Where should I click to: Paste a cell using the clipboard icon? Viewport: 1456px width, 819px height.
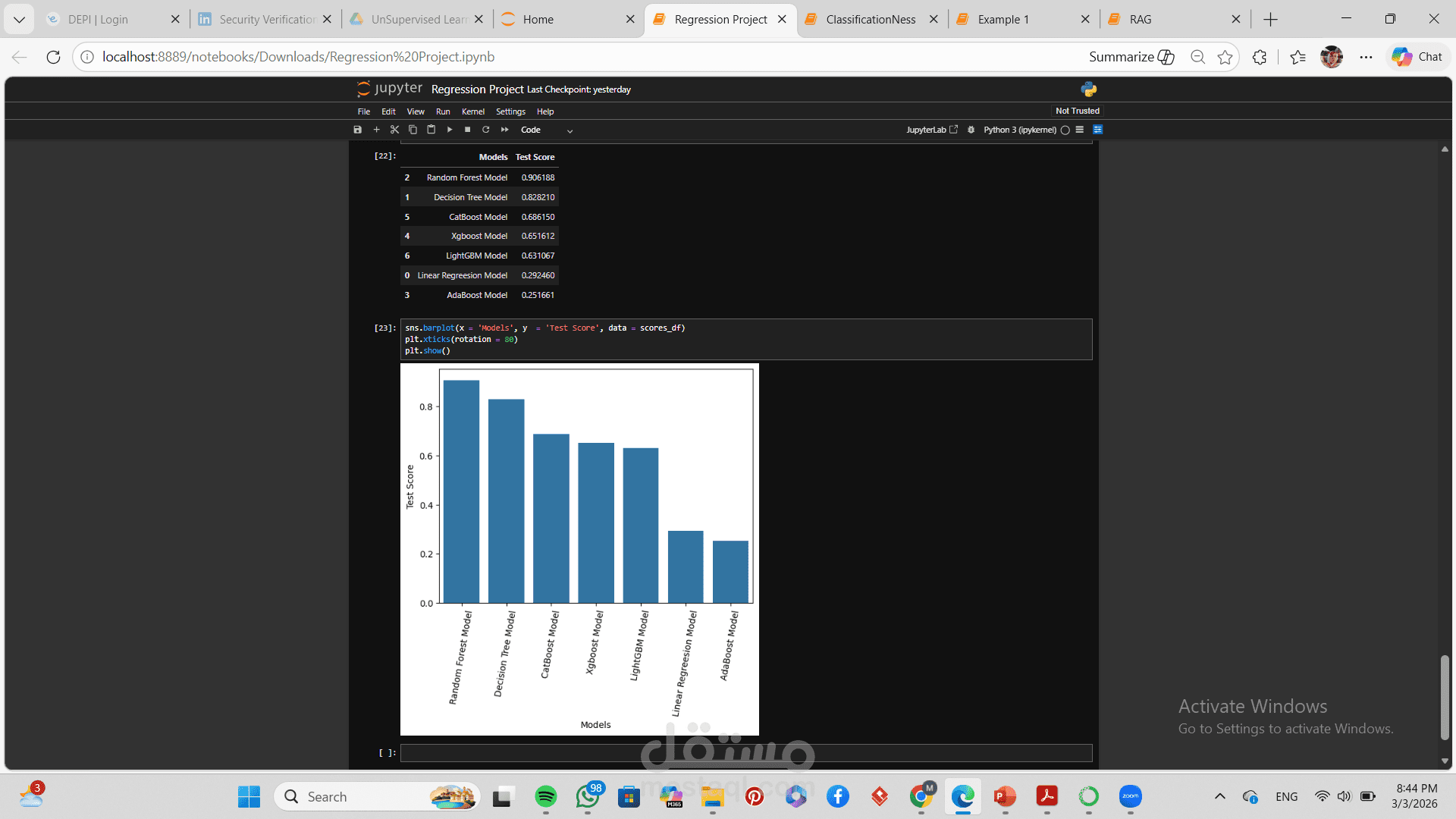pos(431,130)
